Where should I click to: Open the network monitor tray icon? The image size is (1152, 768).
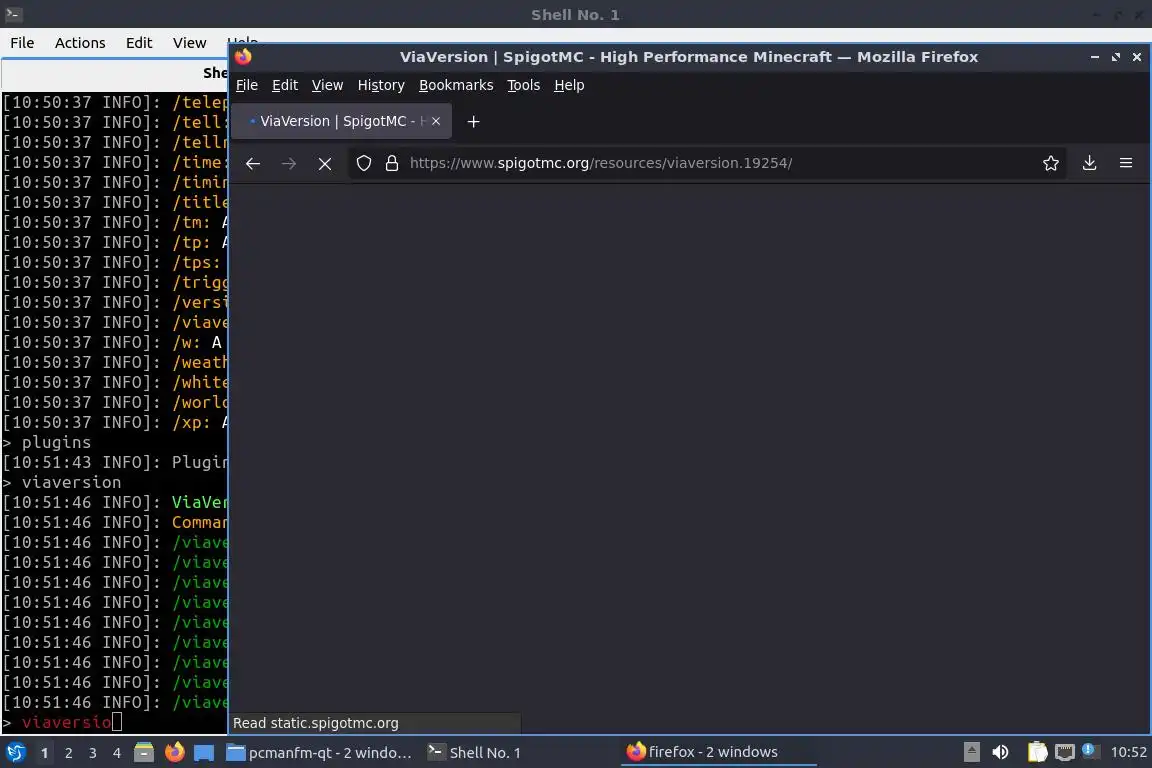1064,752
